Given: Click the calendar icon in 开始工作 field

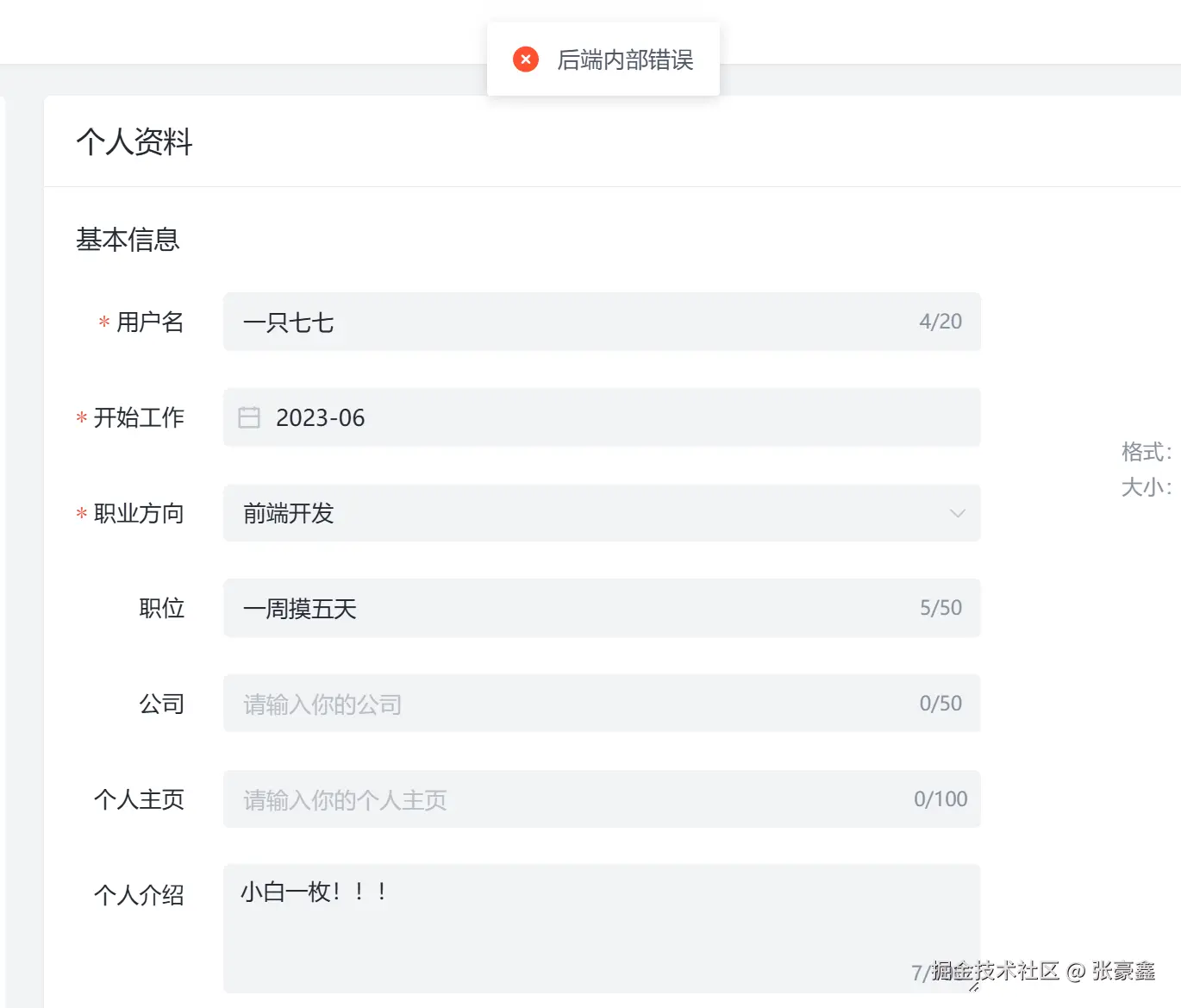Looking at the screenshot, I should [248, 417].
